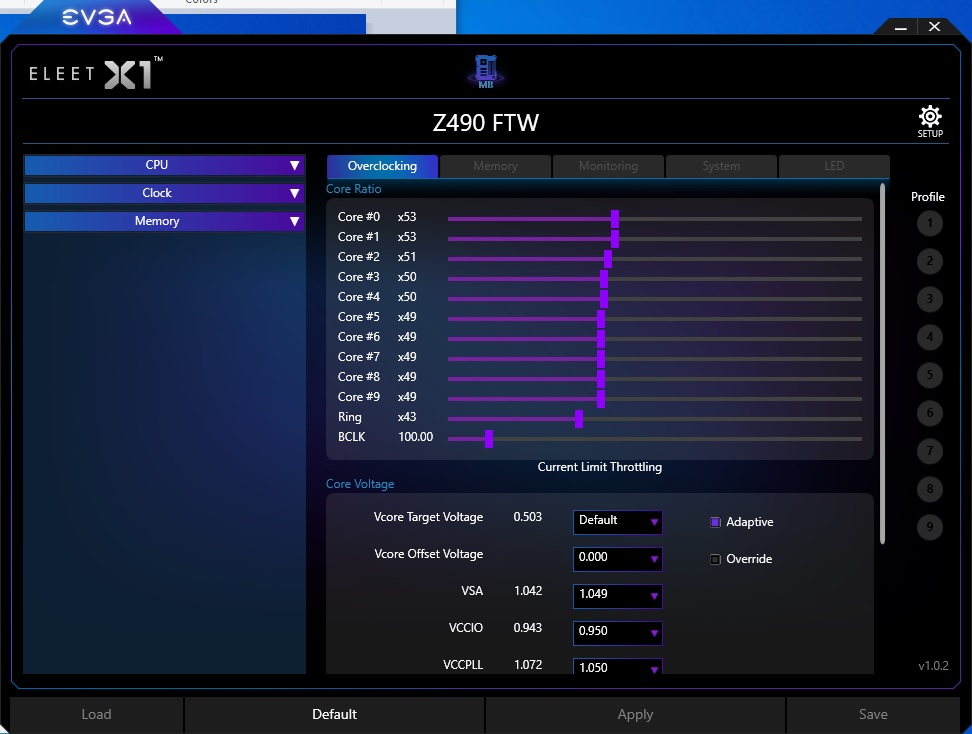Open the Setup gear icon
Image resolution: width=972 pixels, height=734 pixels.
930,122
